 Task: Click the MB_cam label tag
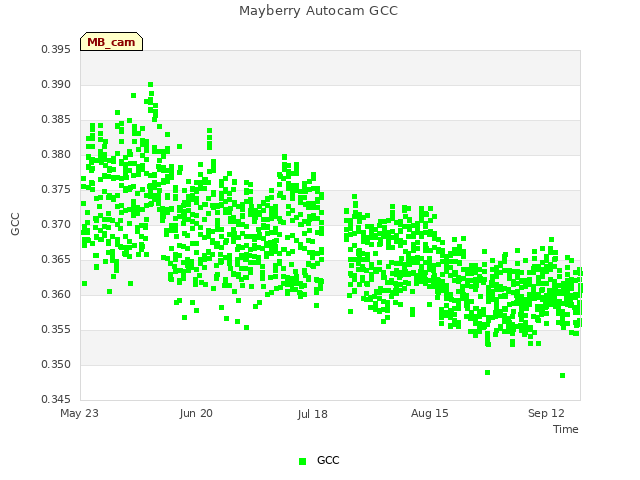pos(111,42)
